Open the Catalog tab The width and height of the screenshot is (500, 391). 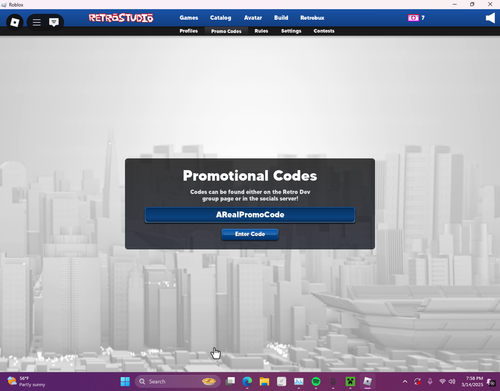point(220,18)
